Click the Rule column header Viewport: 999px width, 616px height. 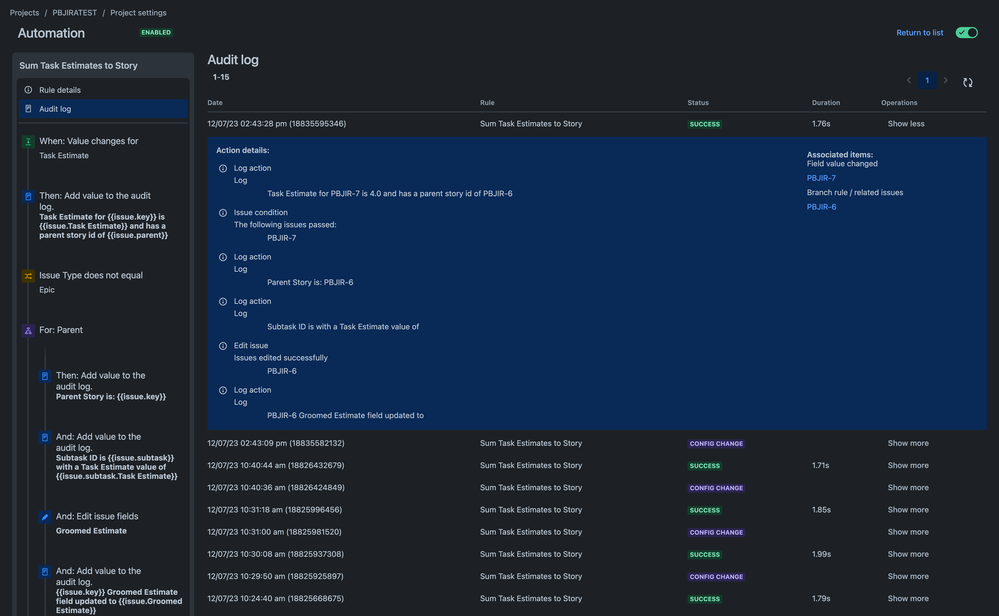point(487,103)
